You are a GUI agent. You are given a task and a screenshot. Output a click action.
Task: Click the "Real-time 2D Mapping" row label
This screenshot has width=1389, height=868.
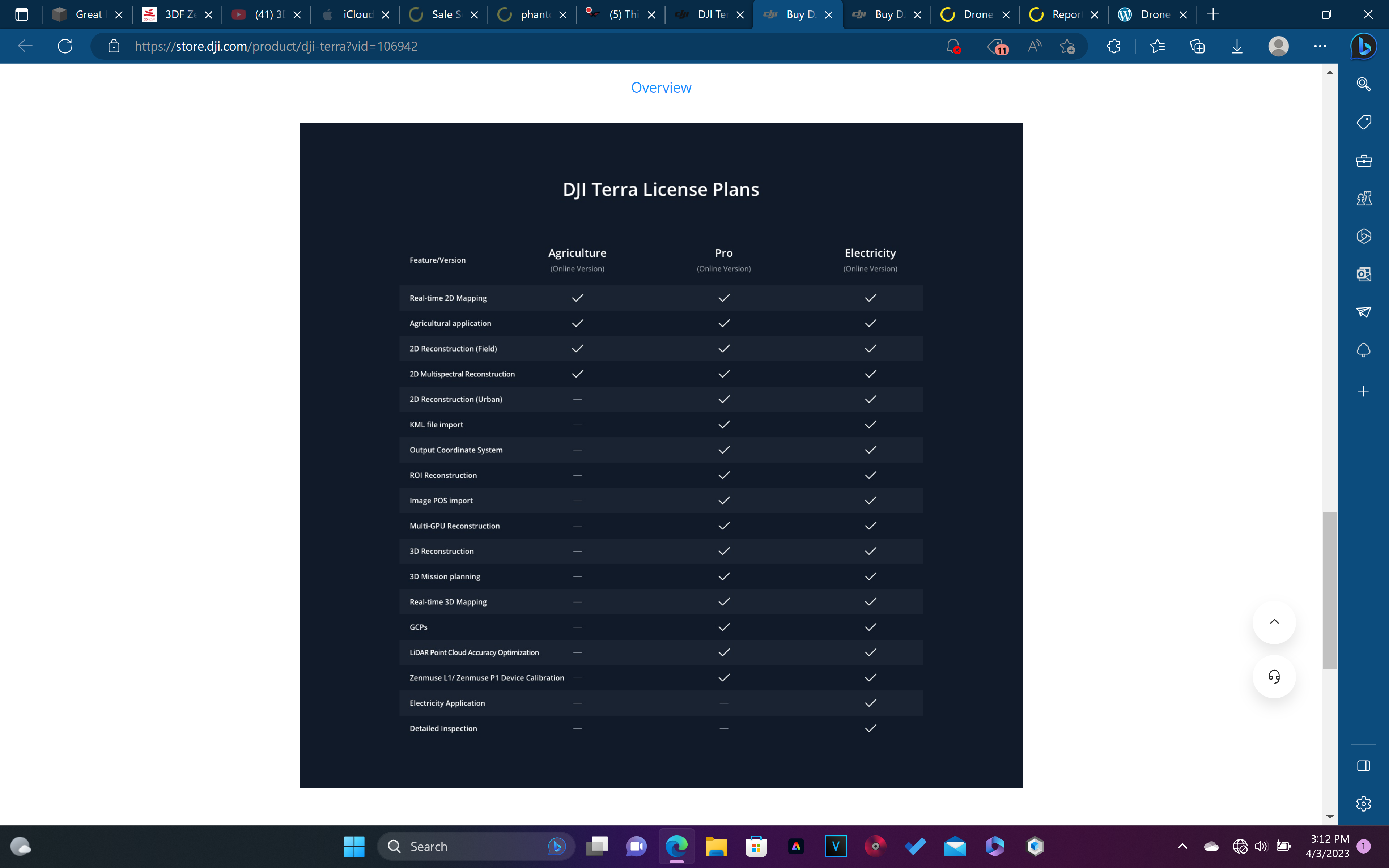(x=448, y=298)
